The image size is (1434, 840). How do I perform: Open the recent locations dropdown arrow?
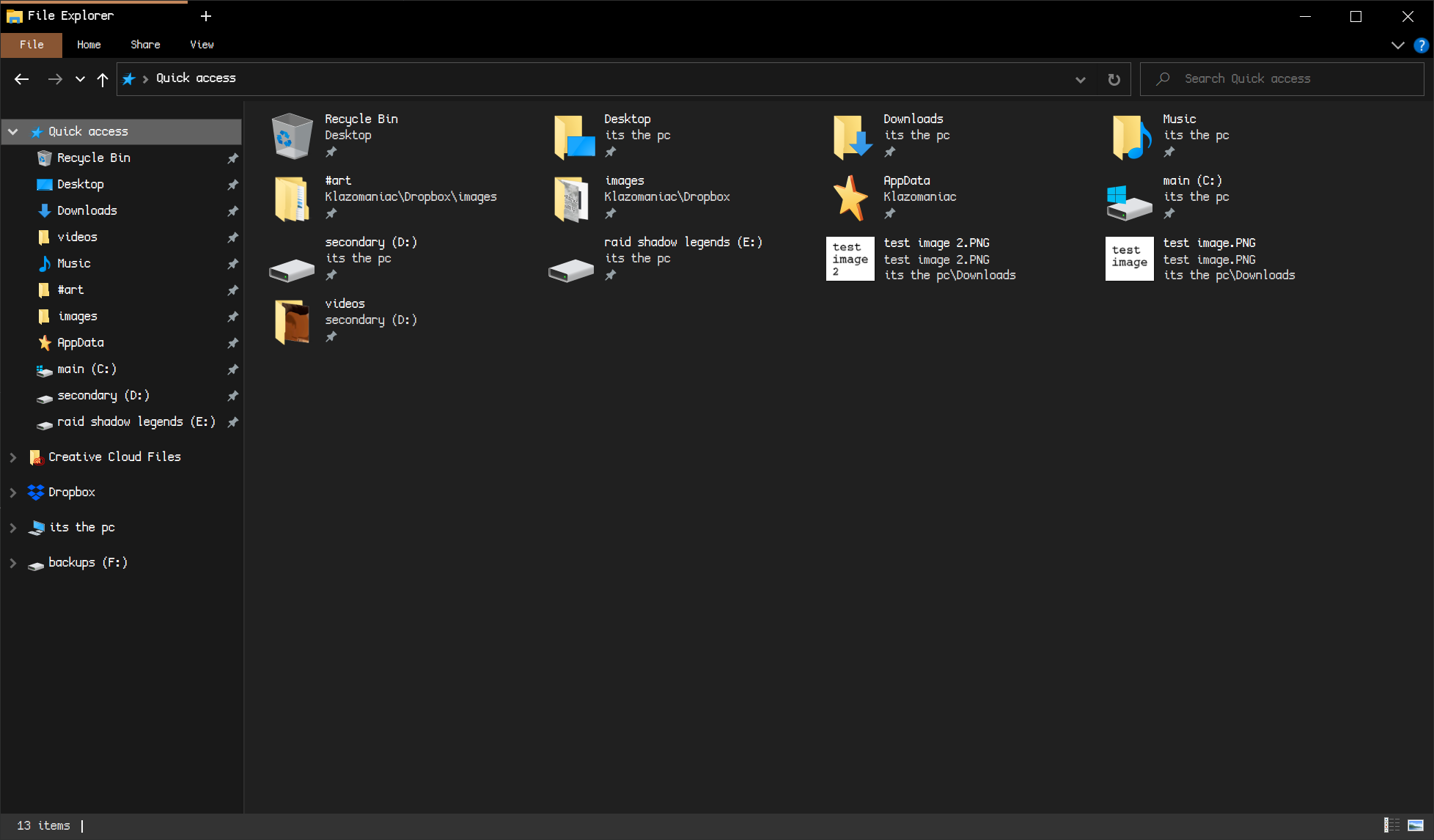click(80, 79)
